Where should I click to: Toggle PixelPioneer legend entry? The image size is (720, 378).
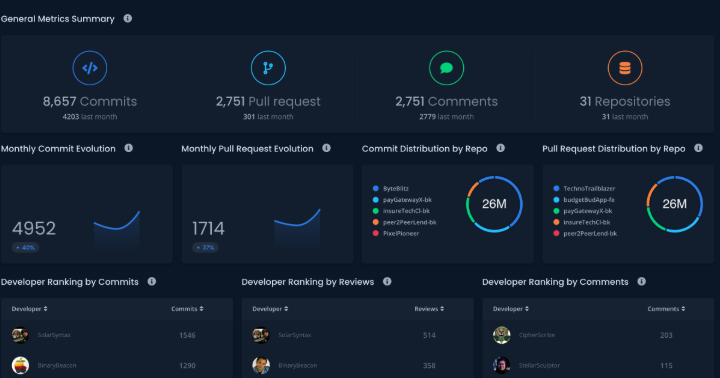(x=396, y=233)
